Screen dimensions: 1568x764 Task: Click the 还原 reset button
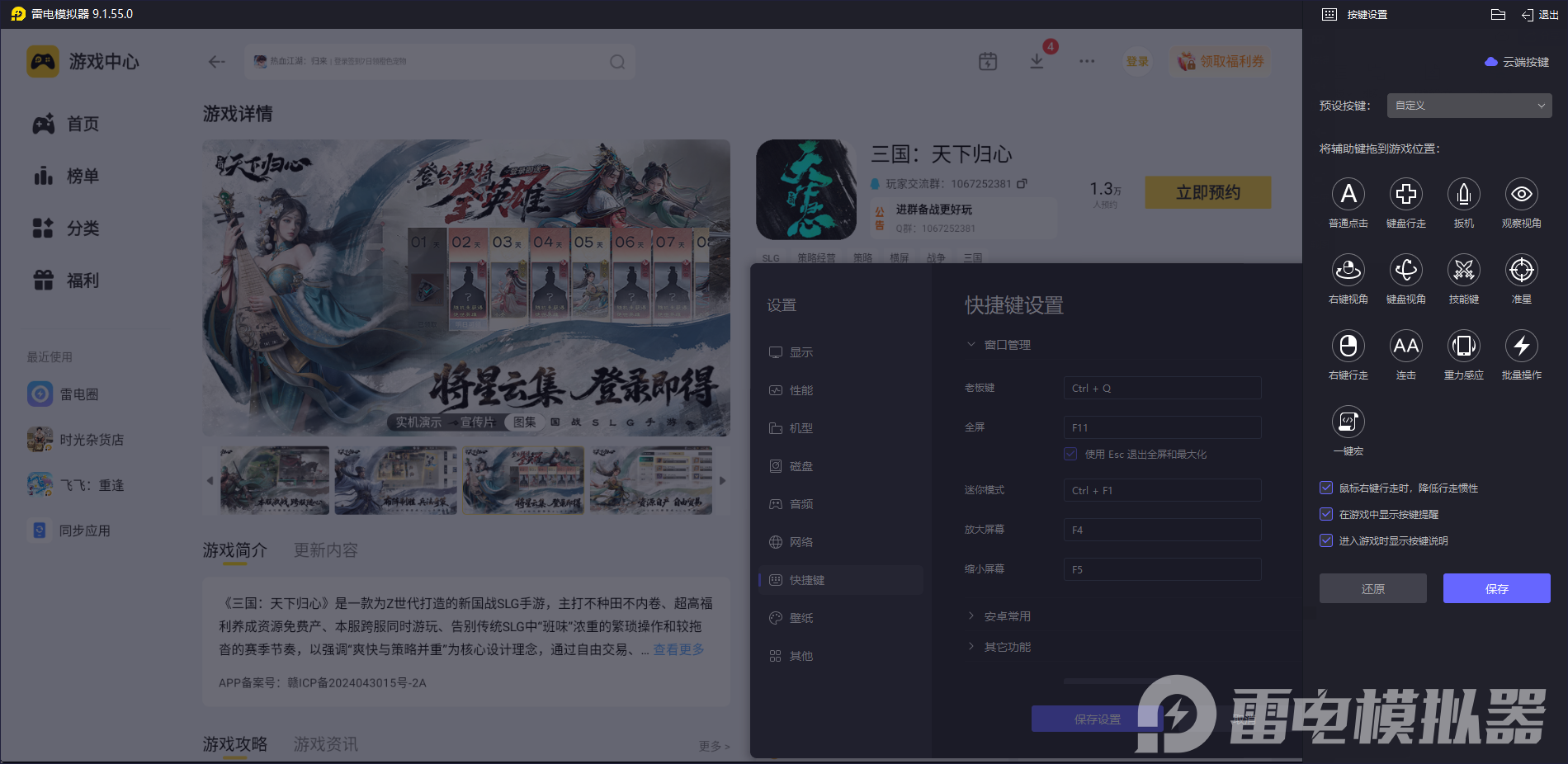click(x=1372, y=588)
